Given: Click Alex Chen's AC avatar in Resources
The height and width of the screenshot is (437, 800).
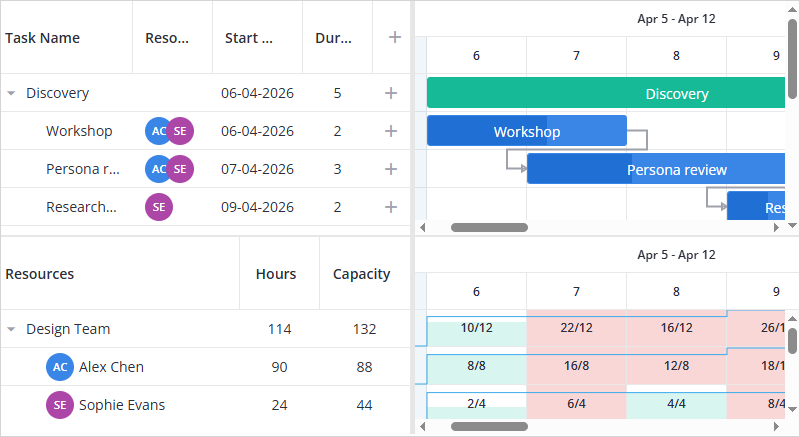Looking at the screenshot, I should tap(60, 367).
